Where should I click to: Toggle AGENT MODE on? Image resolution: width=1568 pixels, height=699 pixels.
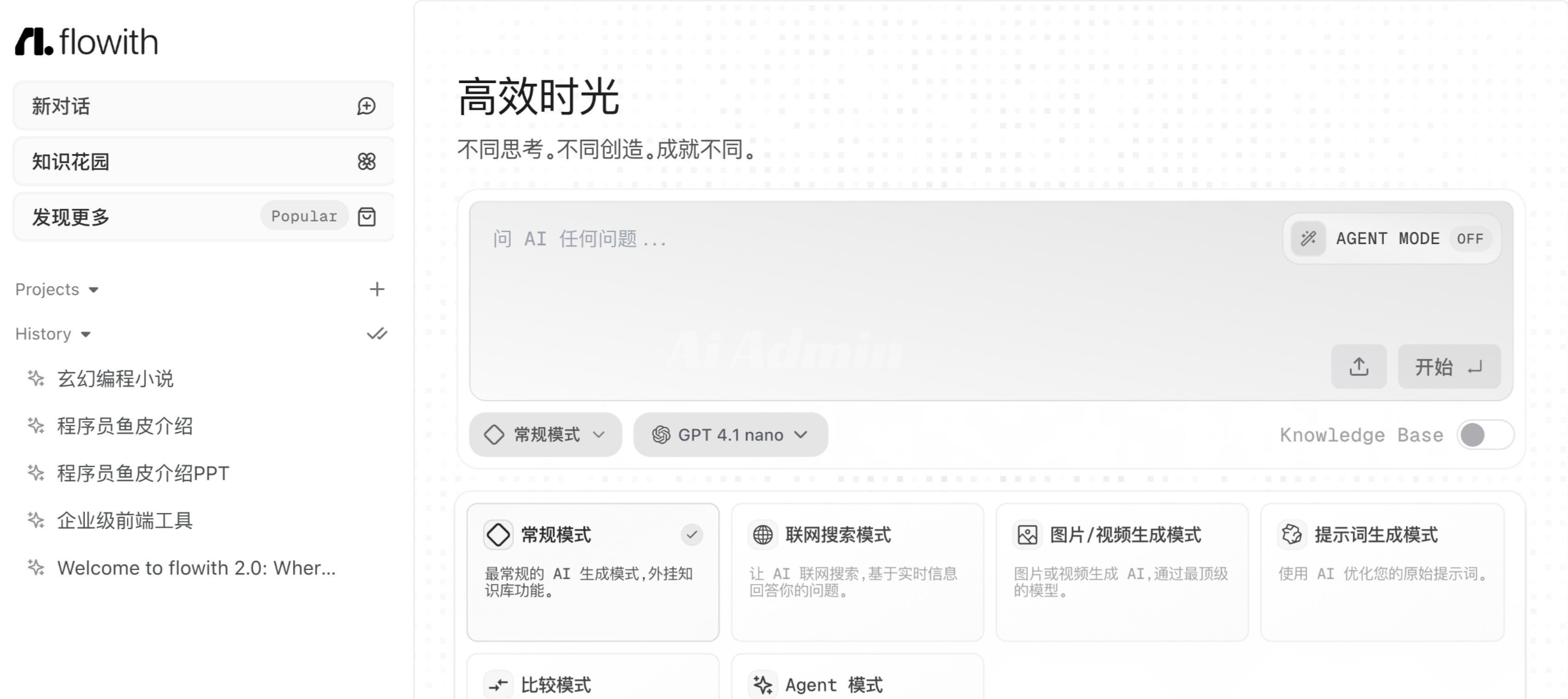1392,239
